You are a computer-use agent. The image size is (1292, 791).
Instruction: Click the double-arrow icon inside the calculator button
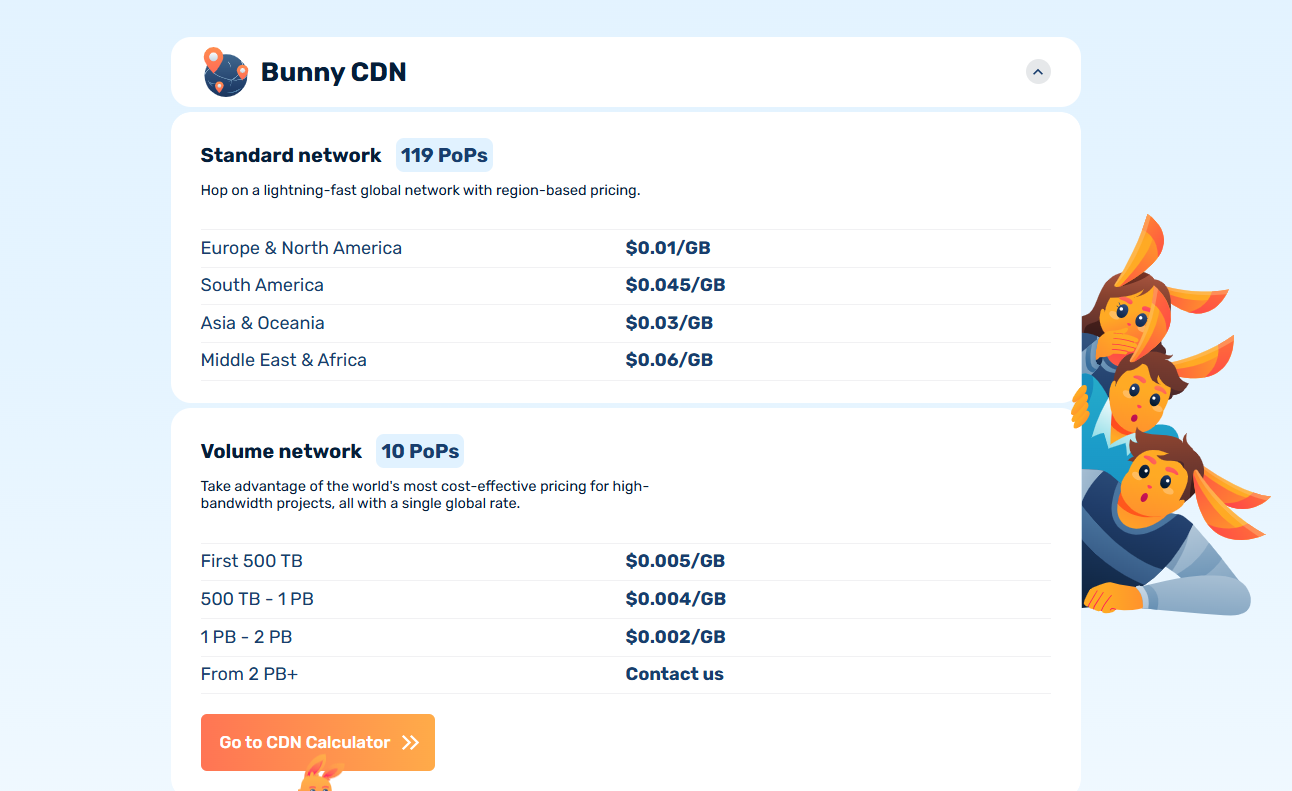coord(408,742)
